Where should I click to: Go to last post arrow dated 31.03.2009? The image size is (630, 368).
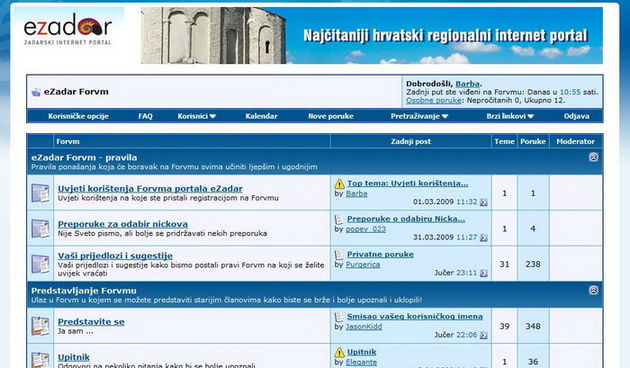tap(484, 238)
